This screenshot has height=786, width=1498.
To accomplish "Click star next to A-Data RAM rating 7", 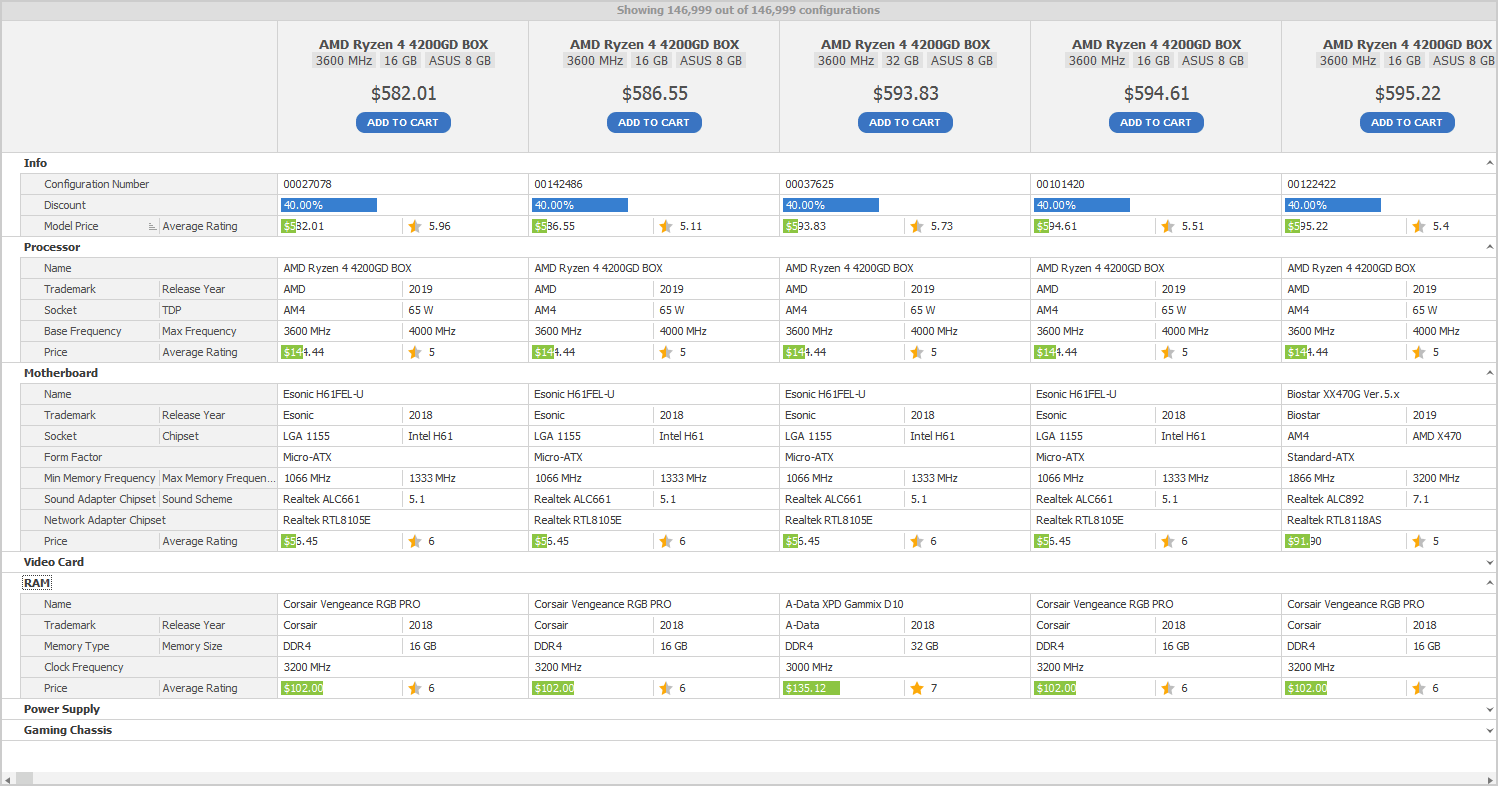I will pos(917,688).
